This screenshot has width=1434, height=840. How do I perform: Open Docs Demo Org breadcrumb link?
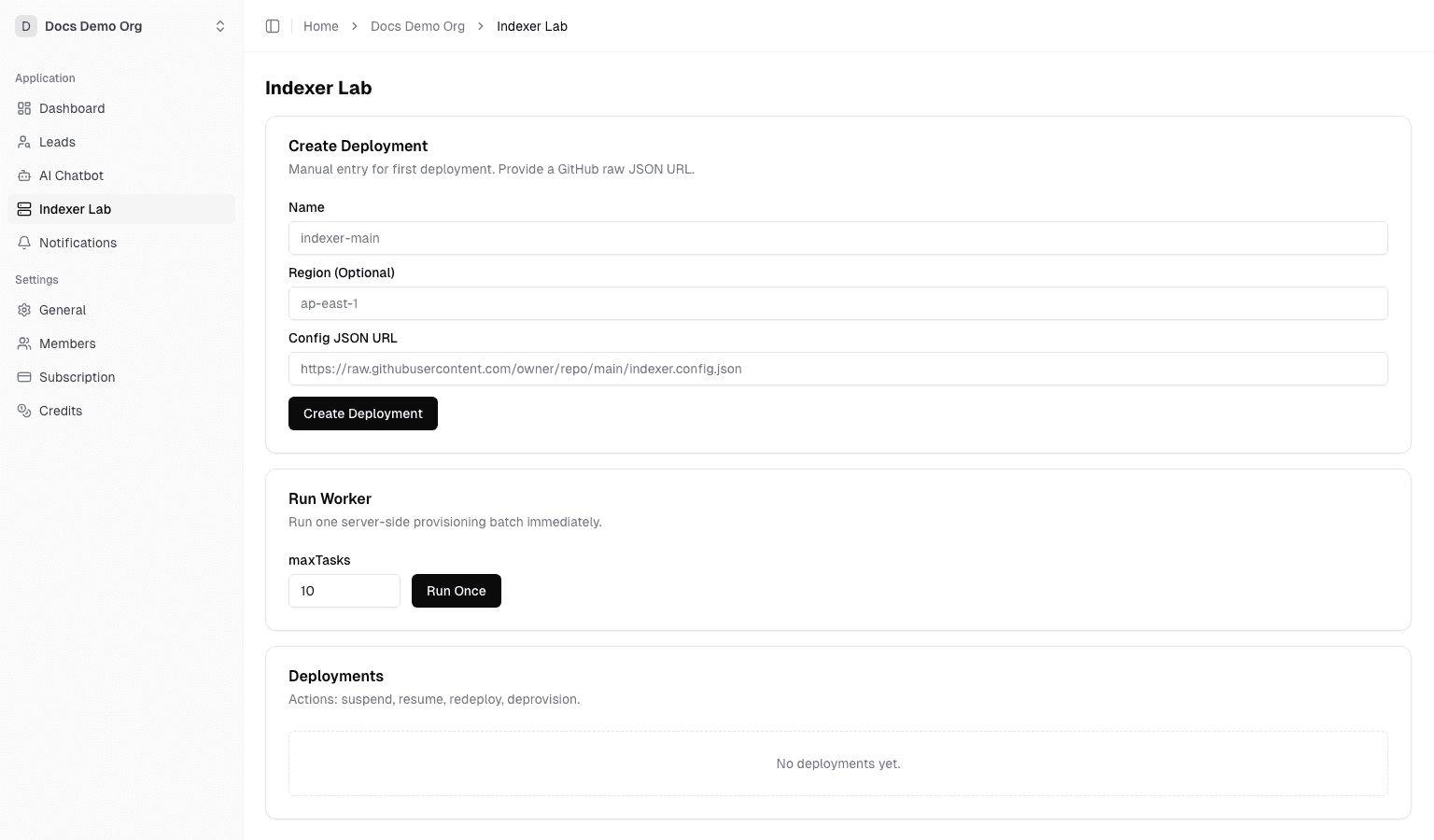point(417,26)
